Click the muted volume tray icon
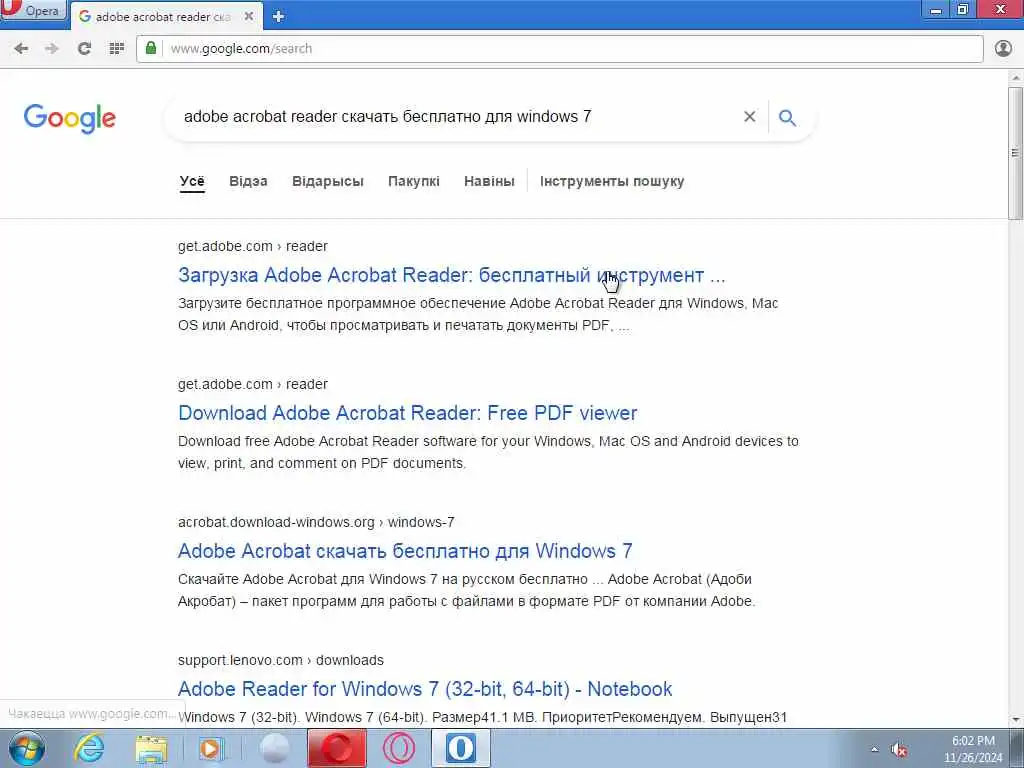This screenshot has width=1024, height=768. pos(899,749)
